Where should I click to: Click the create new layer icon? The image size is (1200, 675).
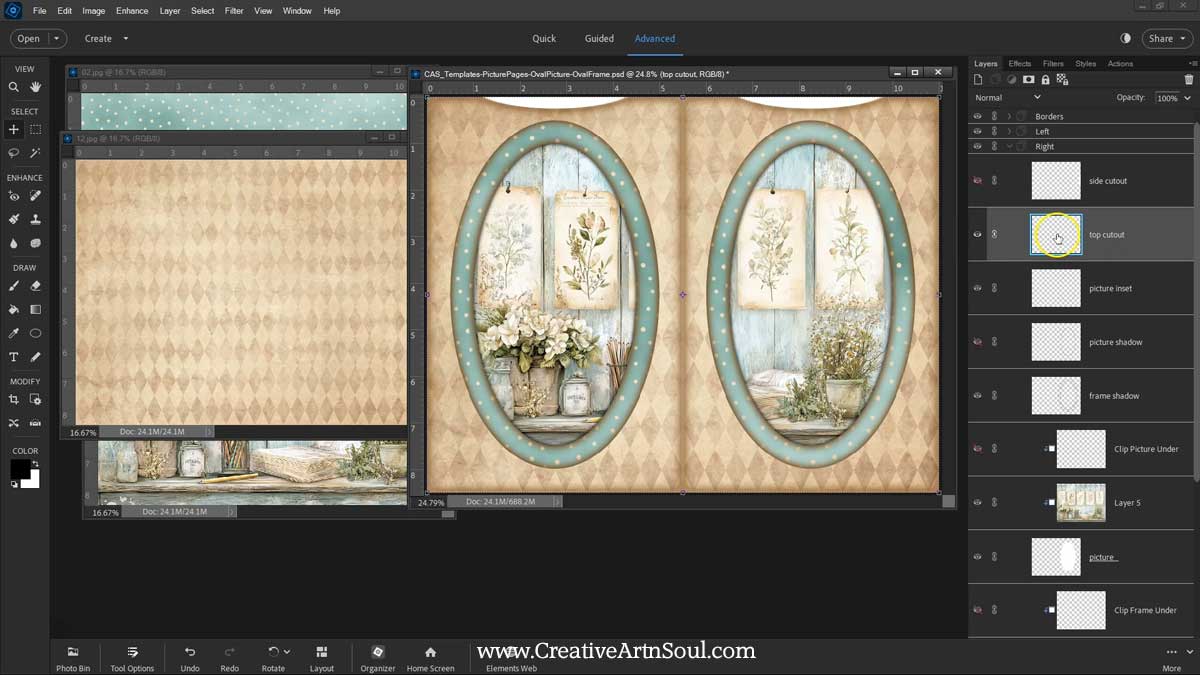coord(979,80)
